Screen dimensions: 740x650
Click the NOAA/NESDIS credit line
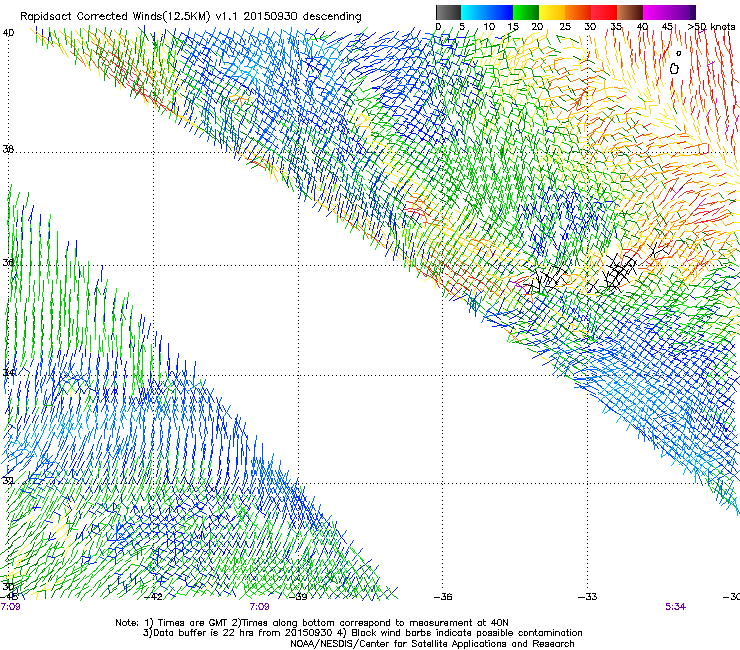coord(432,643)
